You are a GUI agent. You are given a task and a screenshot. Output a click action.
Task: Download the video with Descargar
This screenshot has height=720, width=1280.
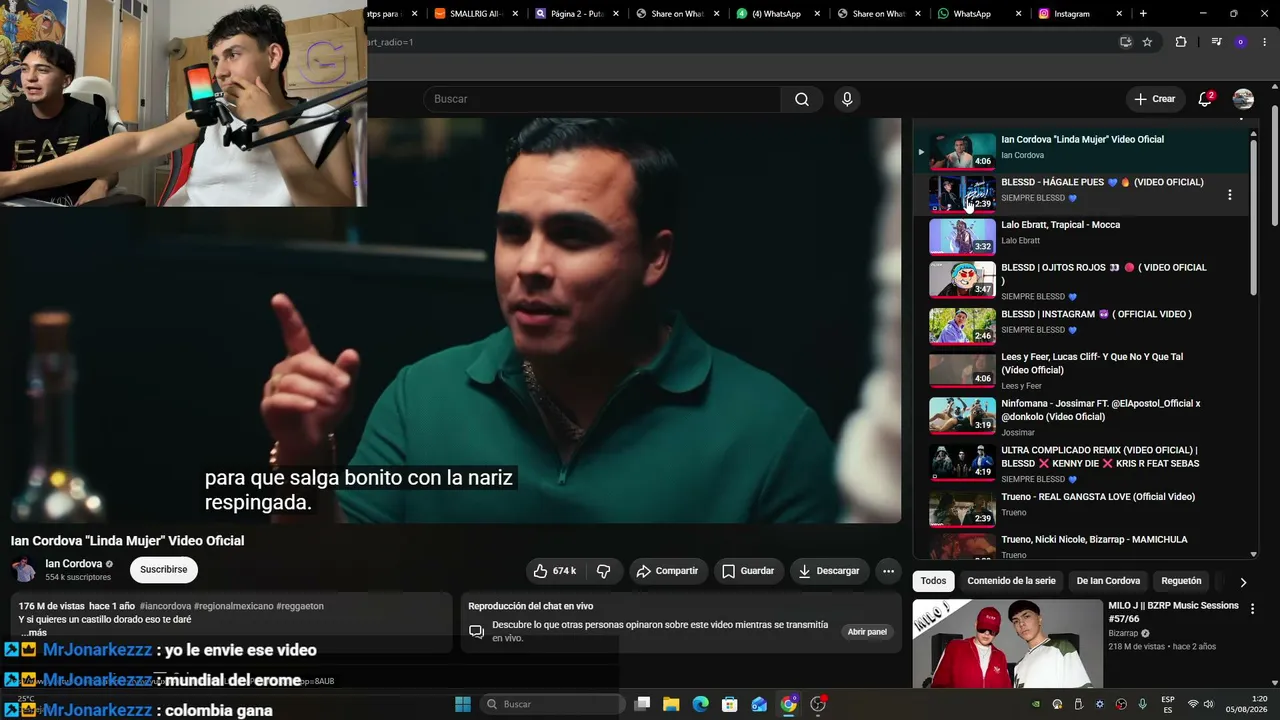(829, 571)
